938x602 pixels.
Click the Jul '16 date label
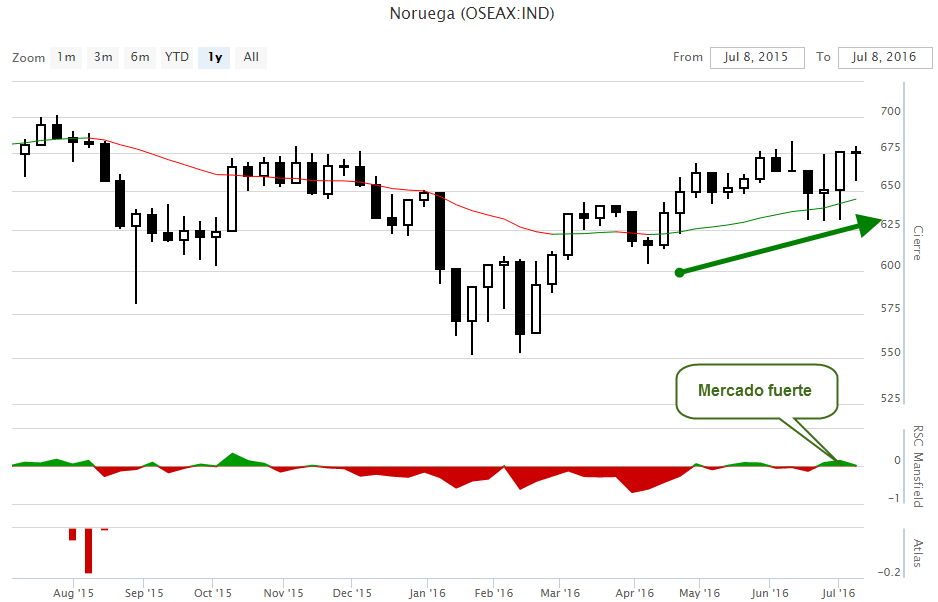(838, 593)
